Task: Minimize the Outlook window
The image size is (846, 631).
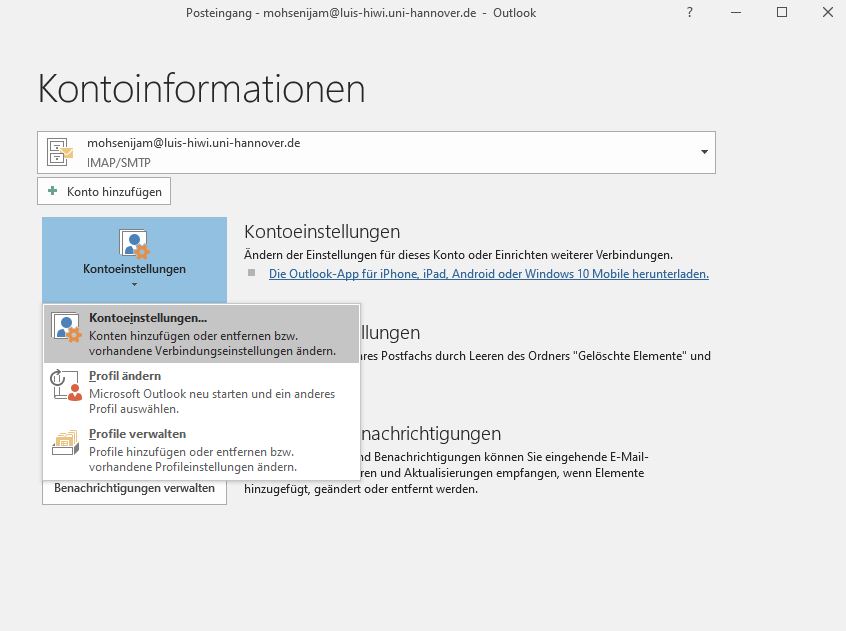Action: click(x=736, y=12)
